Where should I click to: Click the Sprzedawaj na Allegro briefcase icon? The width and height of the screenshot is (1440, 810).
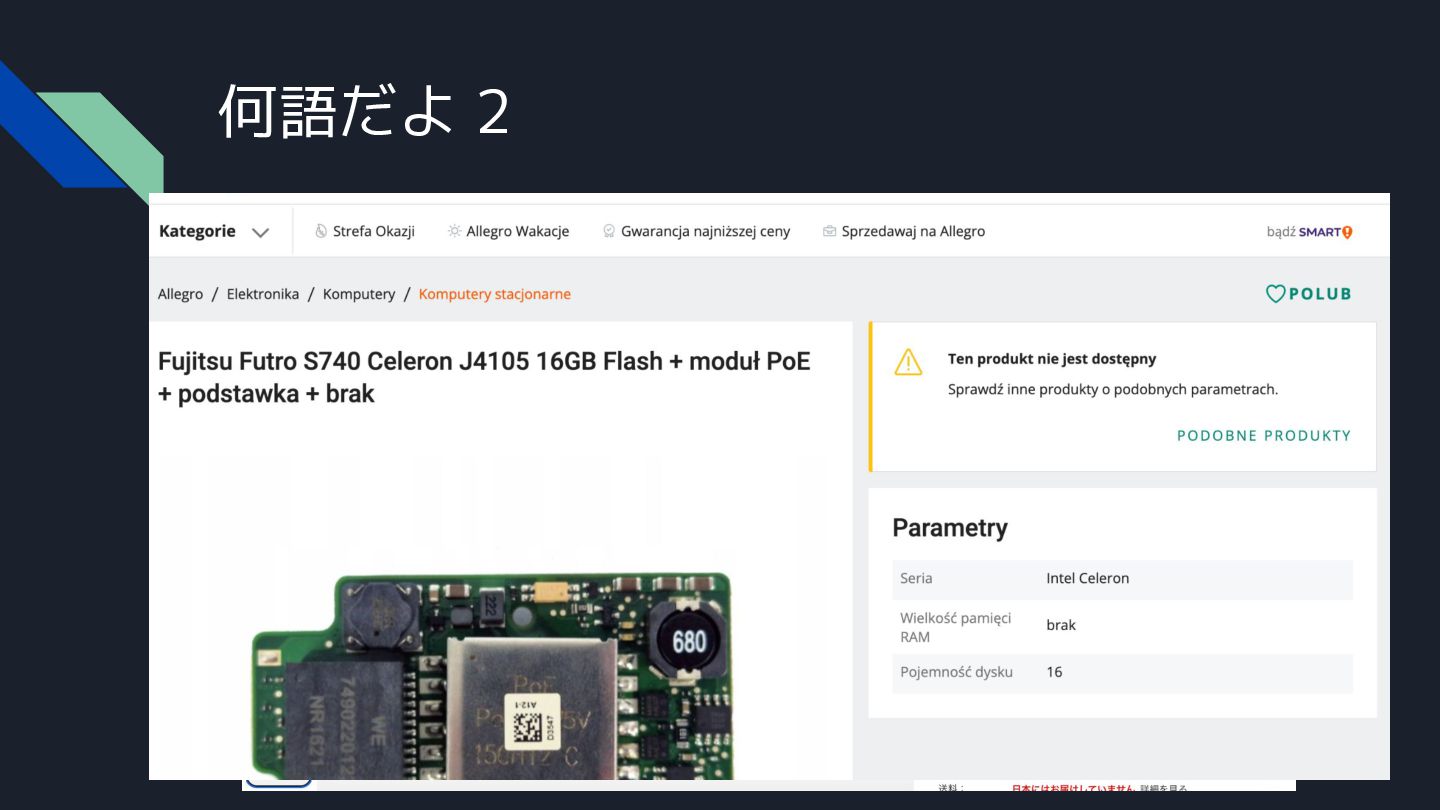pos(829,231)
